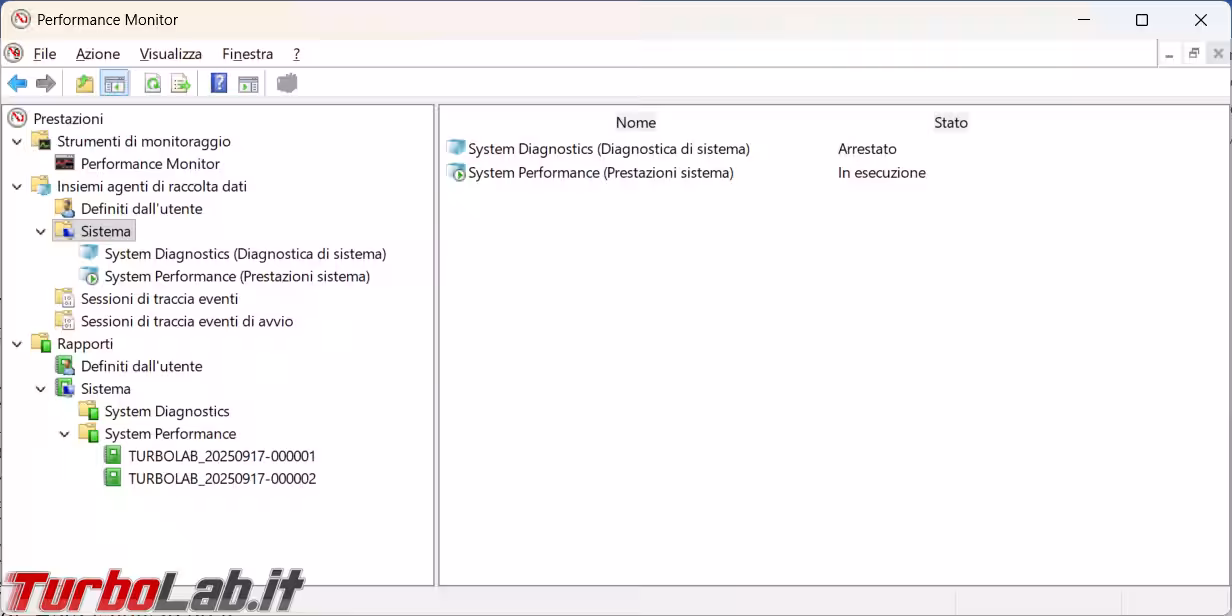This screenshot has height=616, width=1232.
Task: Click the Nome column header
Action: pos(635,123)
